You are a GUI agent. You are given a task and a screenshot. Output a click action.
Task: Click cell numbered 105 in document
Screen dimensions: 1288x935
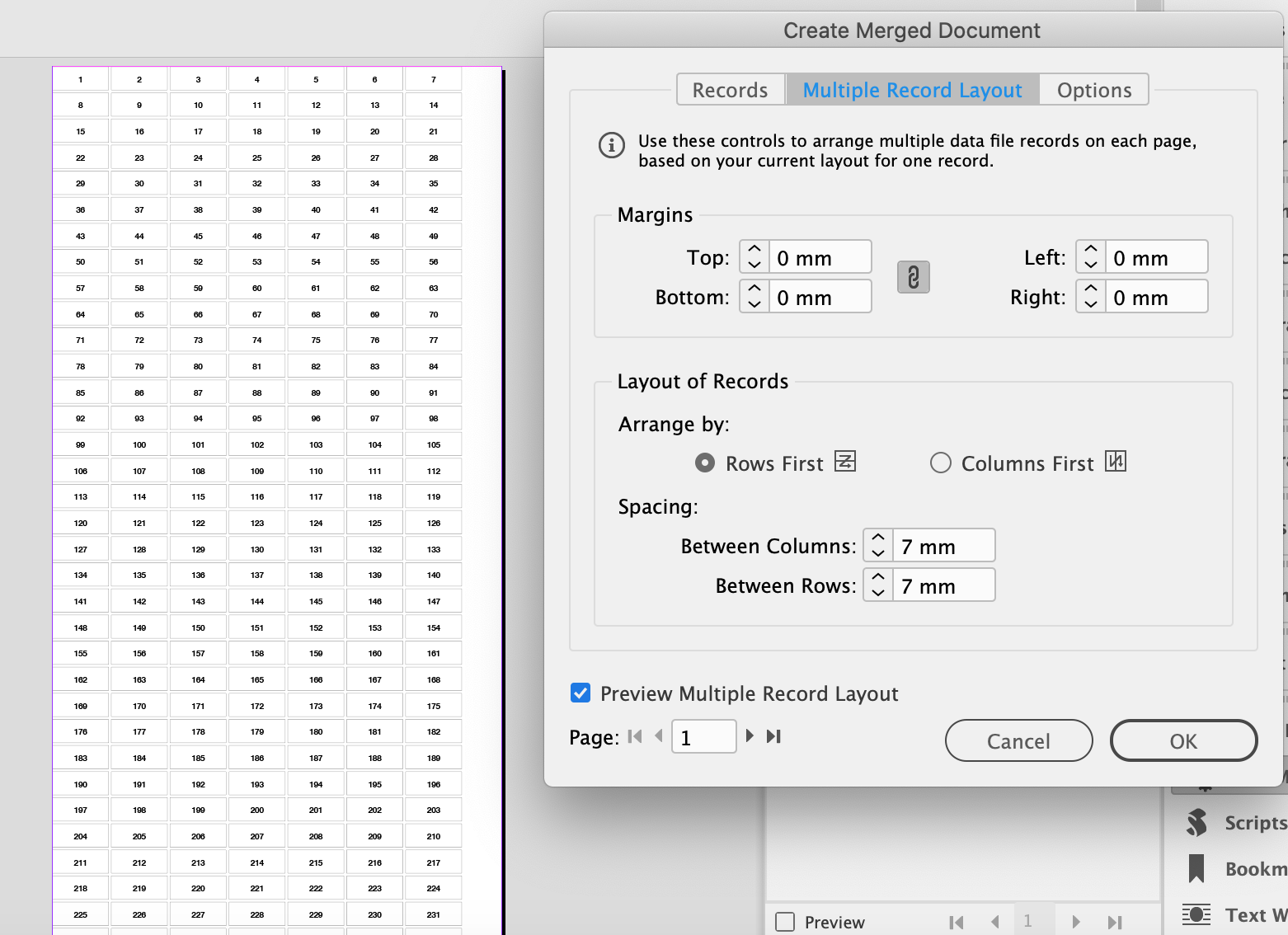(x=434, y=444)
